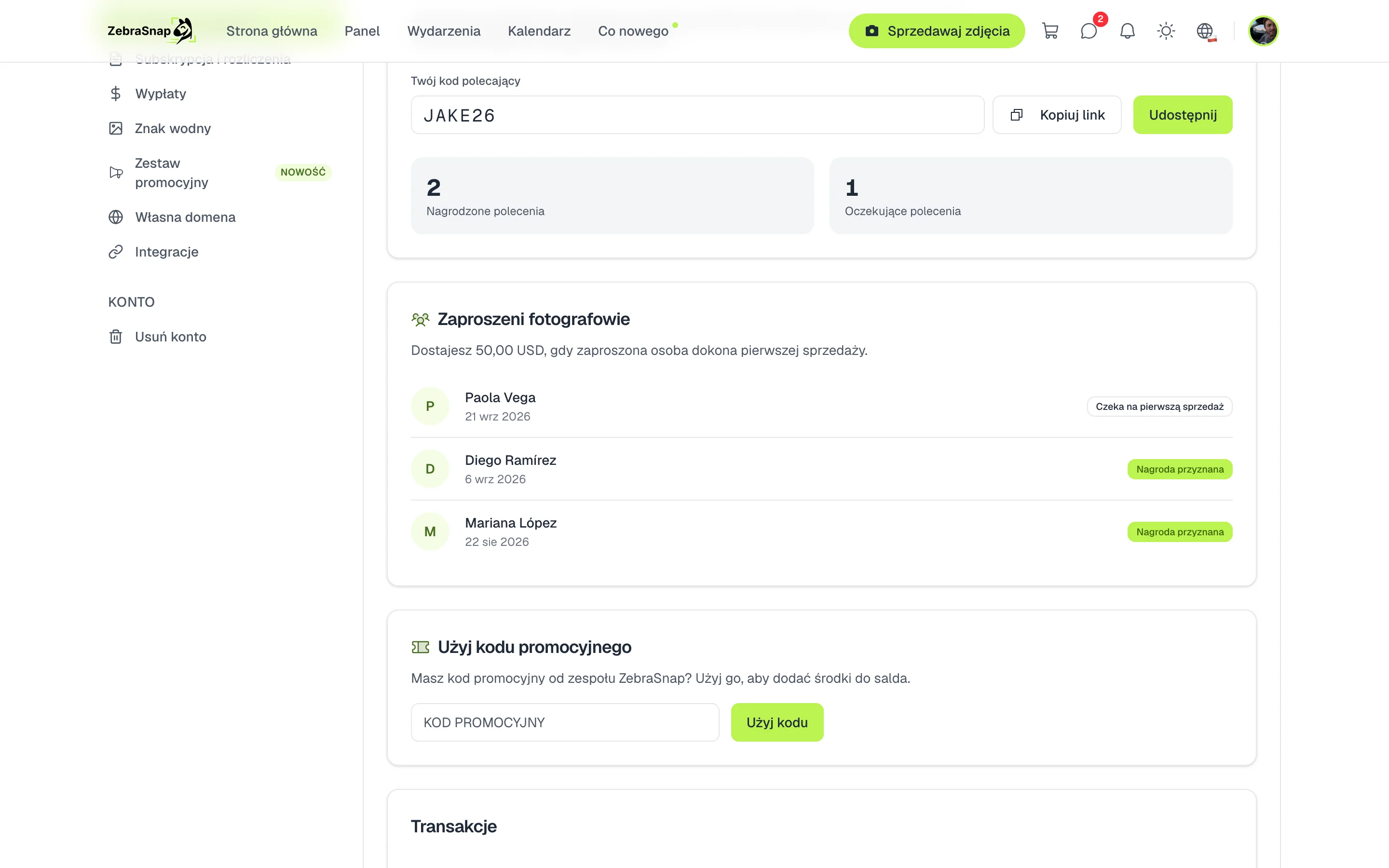Click Użyj kodu button
The image size is (1389, 868).
[777, 722]
